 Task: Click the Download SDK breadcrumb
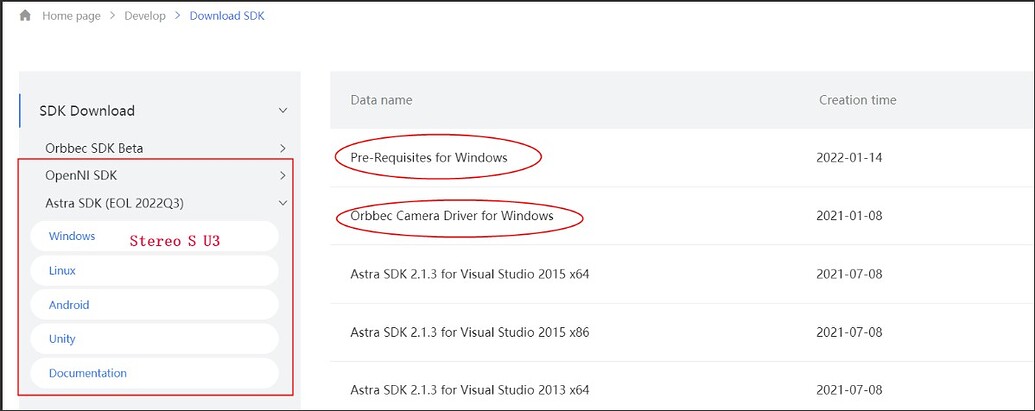pos(227,16)
